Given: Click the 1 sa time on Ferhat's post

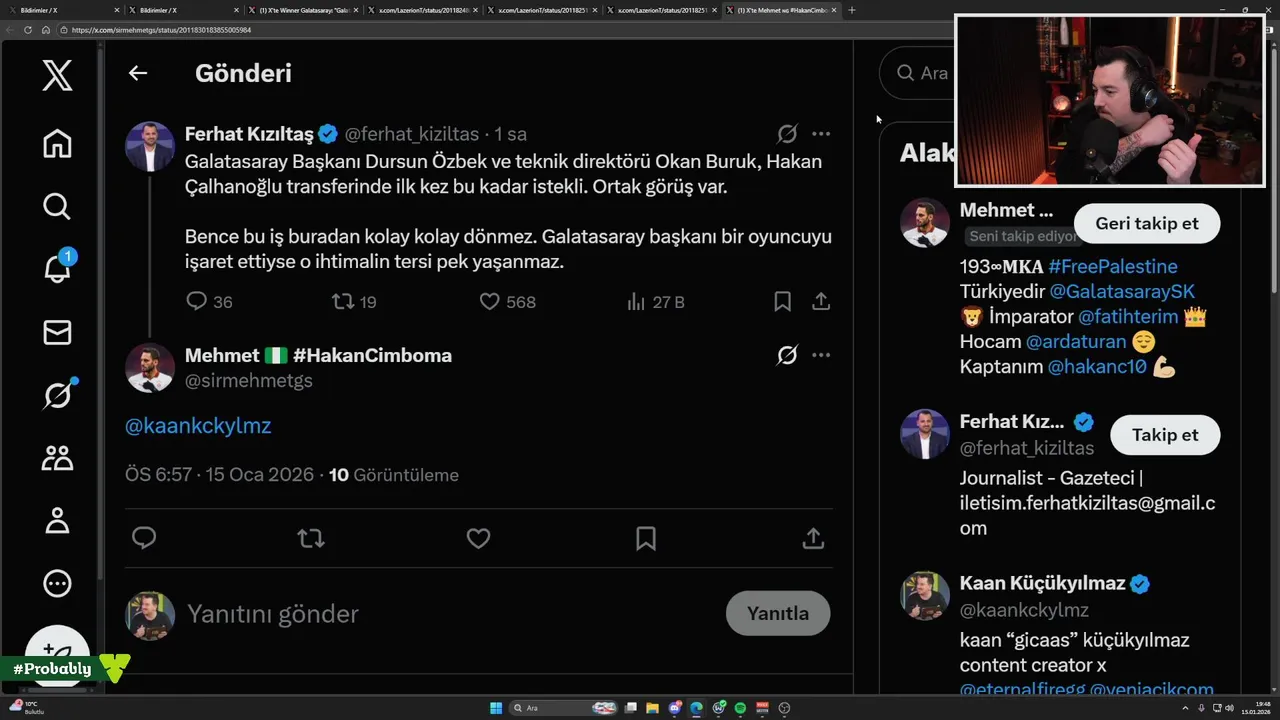Looking at the screenshot, I should [x=511, y=134].
